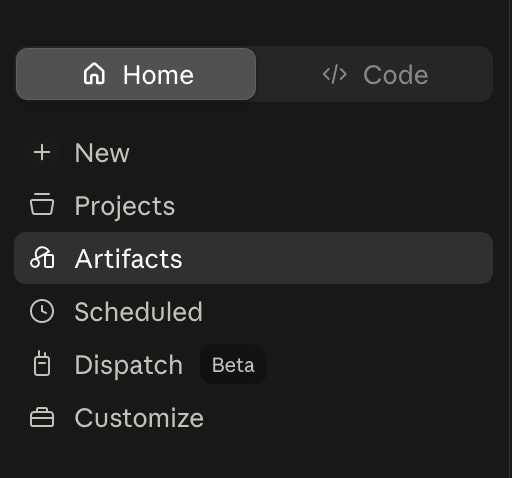Select the Artifacts menu item

click(253, 258)
